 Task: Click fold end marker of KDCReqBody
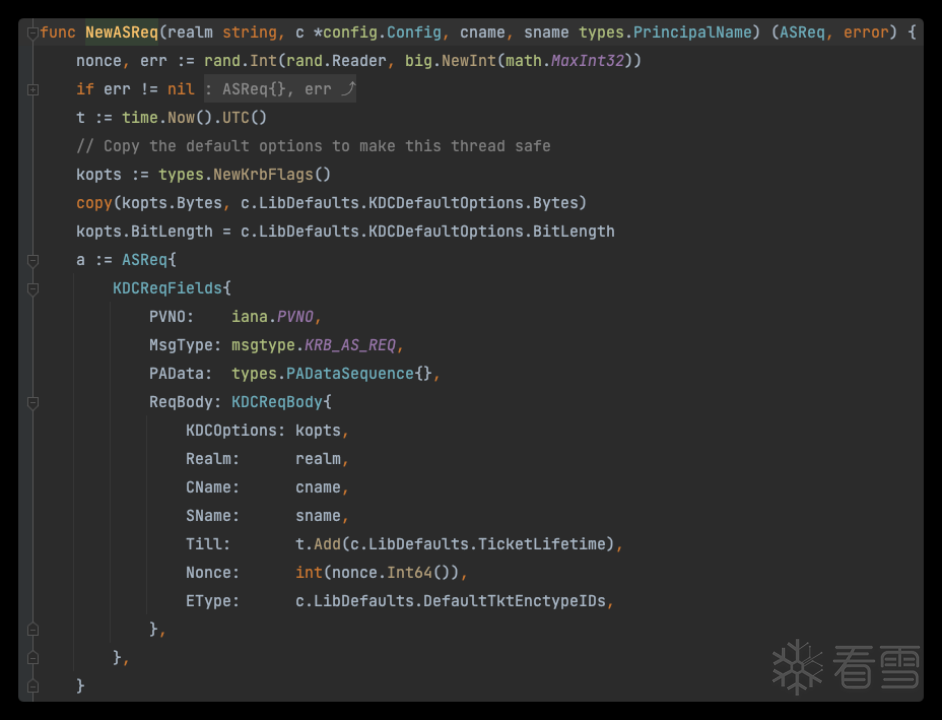point(33,629)
